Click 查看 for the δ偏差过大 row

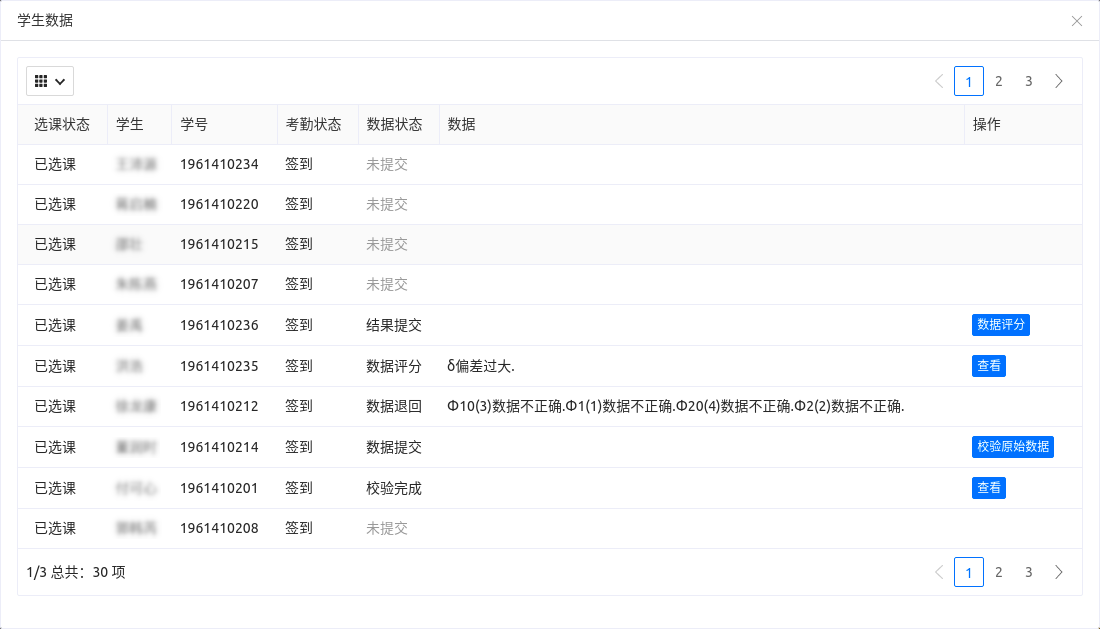click(x=988, y=366)
